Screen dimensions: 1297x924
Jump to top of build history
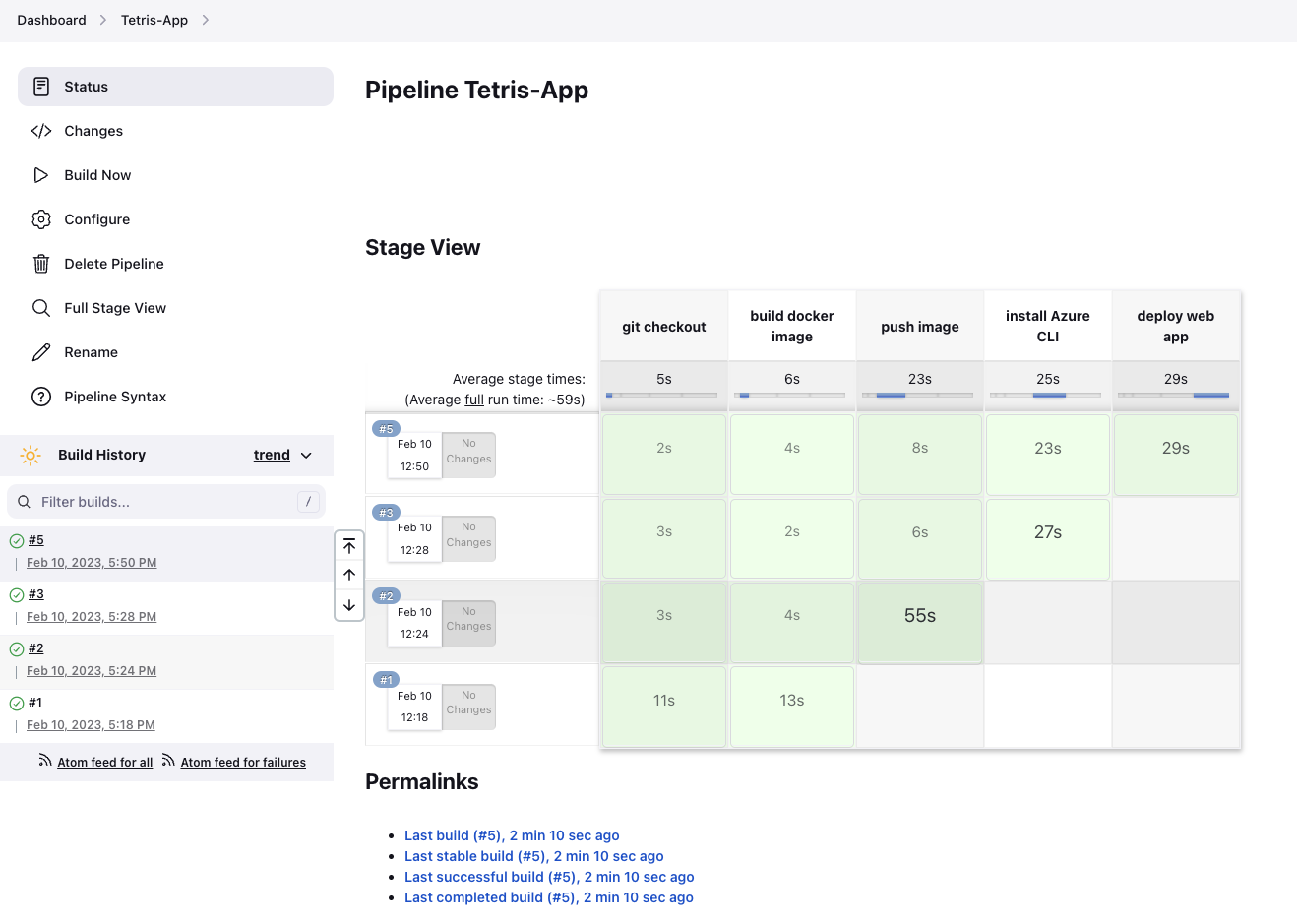coord(349,546)
